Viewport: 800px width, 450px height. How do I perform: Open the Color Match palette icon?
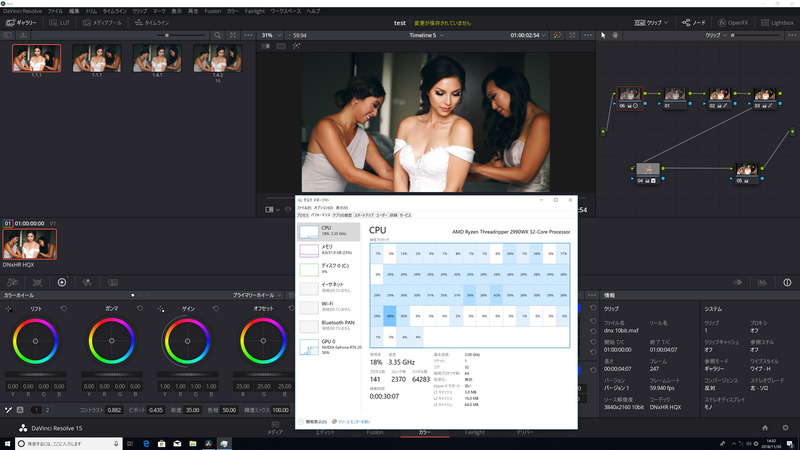pyautogui.click(x=37, y=282)
